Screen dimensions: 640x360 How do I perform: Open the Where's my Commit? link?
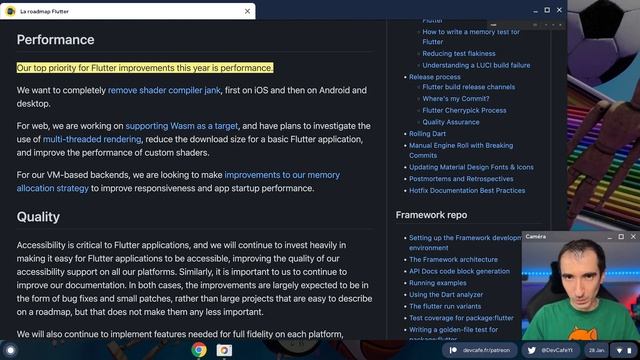click(x=456, y=99)
